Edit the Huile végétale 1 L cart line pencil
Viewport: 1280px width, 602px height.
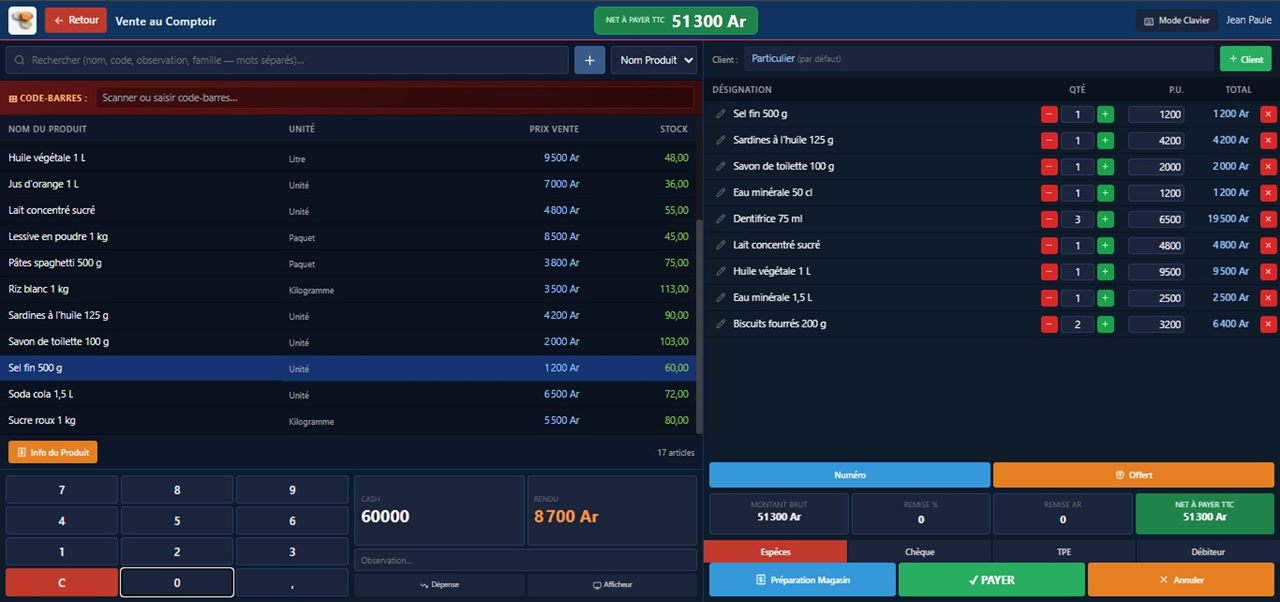click(720, 271)
